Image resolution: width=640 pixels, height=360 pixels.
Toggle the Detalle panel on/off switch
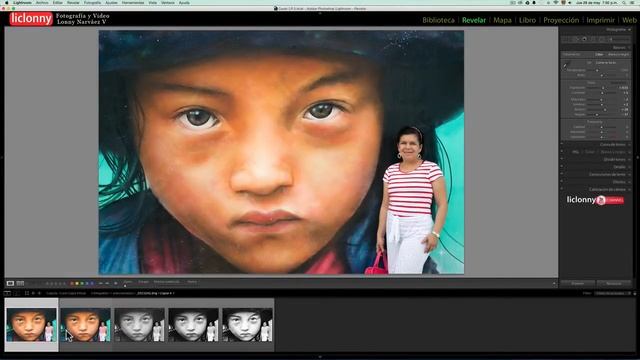point(562,167)
